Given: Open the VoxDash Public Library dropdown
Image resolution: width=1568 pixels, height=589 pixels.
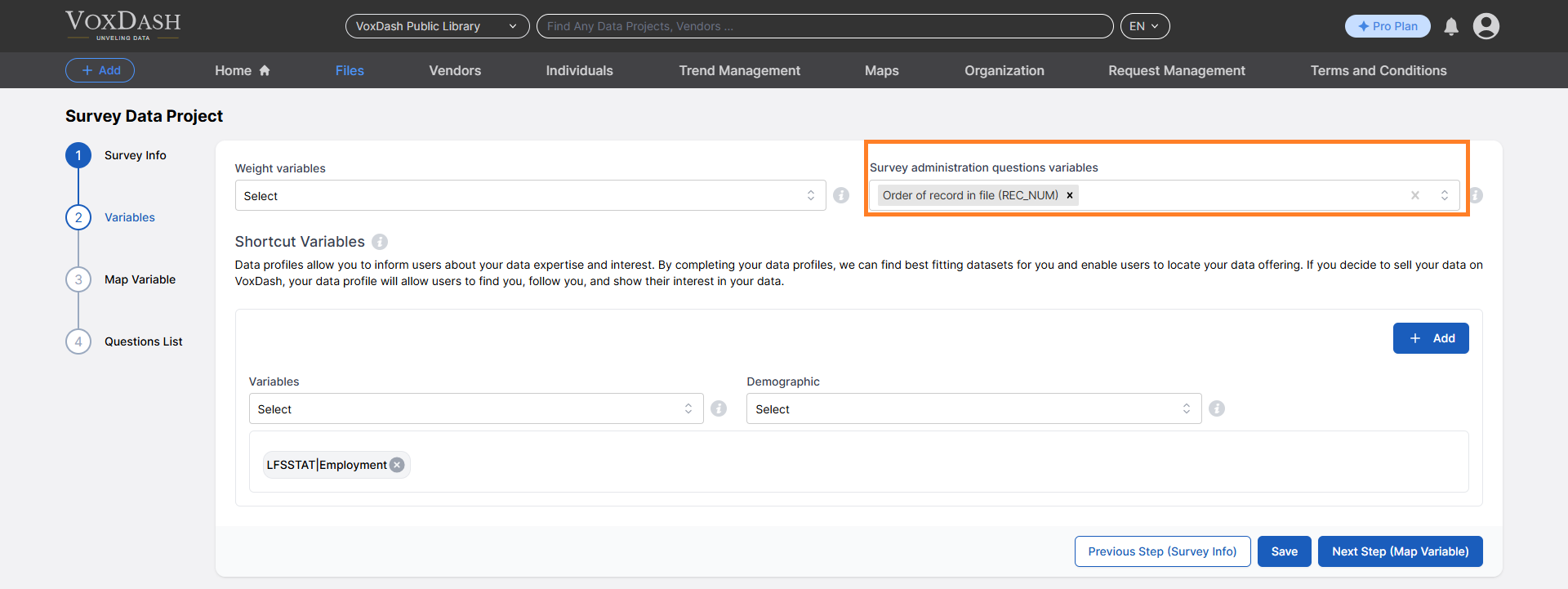Looking at the screenshot, I should point(437,26).
